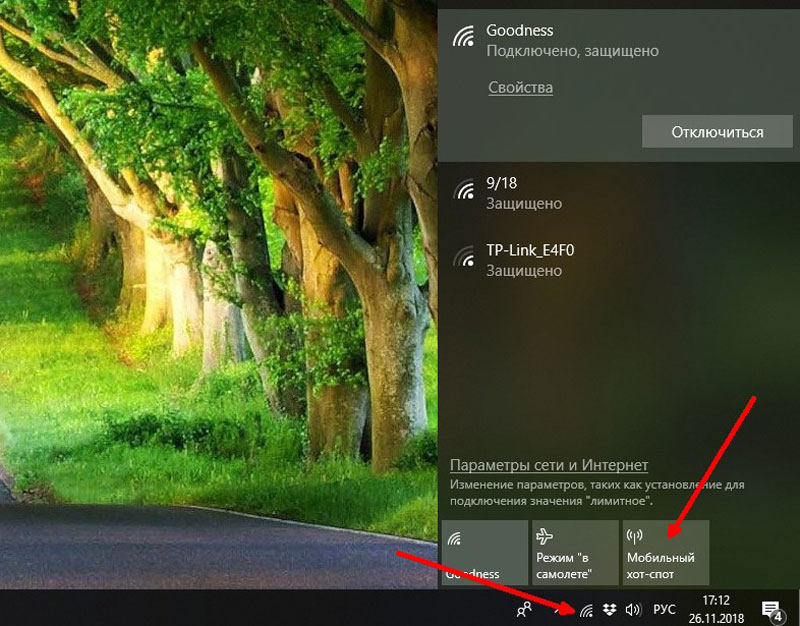Open Свойства for the Goodness network
Image resolution: width=800 pixels, height=626 pixels.
(x=520, y=87)
